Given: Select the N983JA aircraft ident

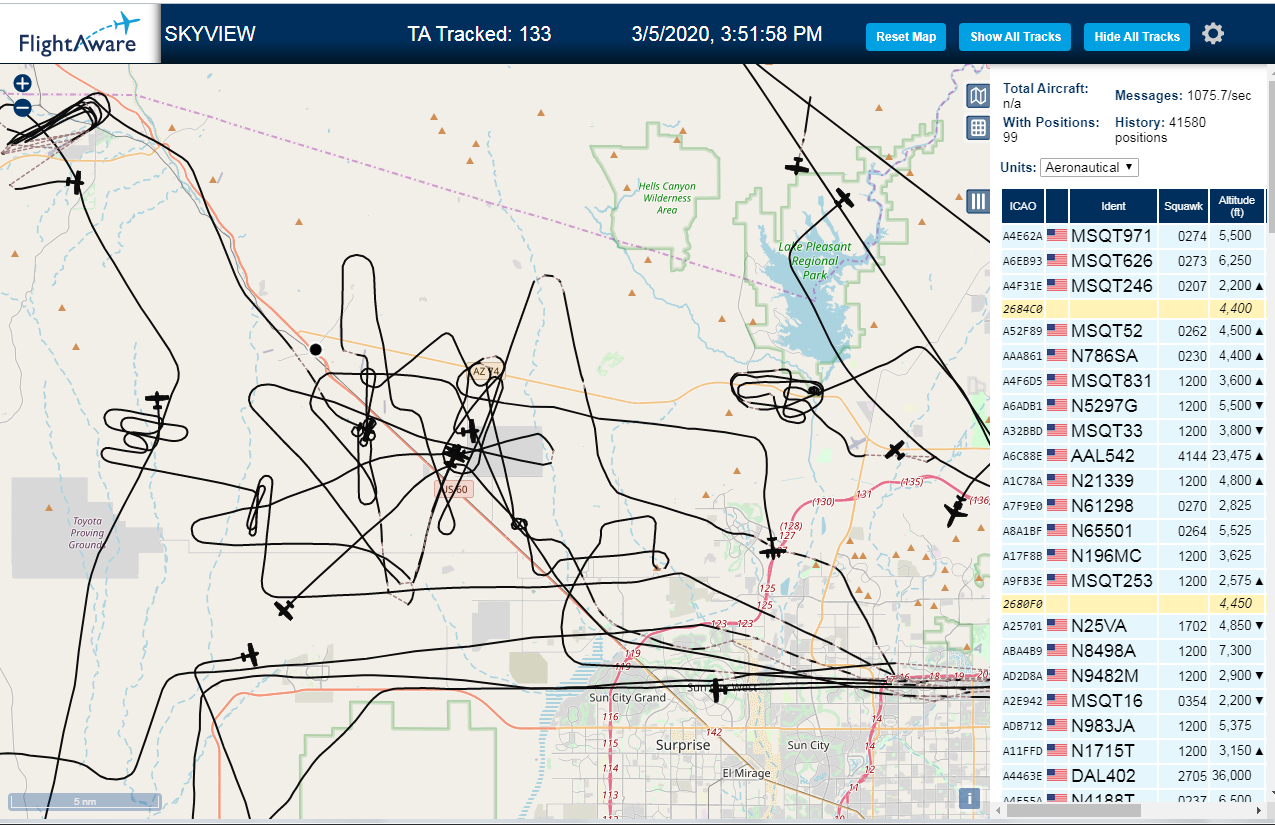Looking at the screenshot, I should pos(1103,726).
